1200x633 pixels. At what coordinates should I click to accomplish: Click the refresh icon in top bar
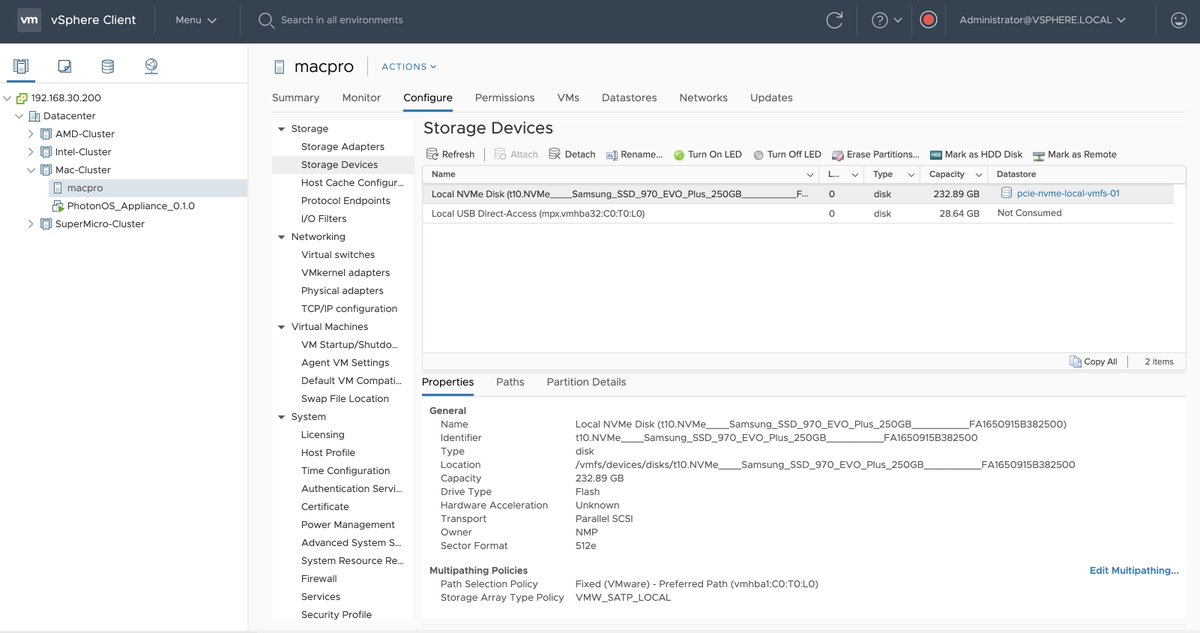834,20
